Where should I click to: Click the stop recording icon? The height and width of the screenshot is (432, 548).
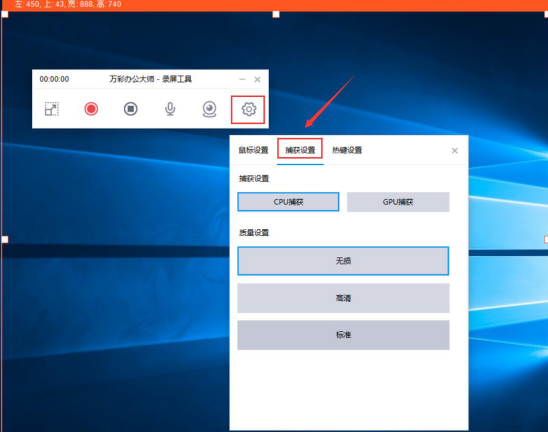pyautogui.click(x=131, y=109)
